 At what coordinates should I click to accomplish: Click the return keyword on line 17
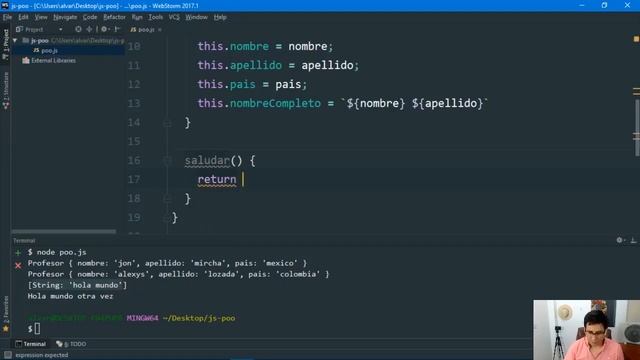217,179
